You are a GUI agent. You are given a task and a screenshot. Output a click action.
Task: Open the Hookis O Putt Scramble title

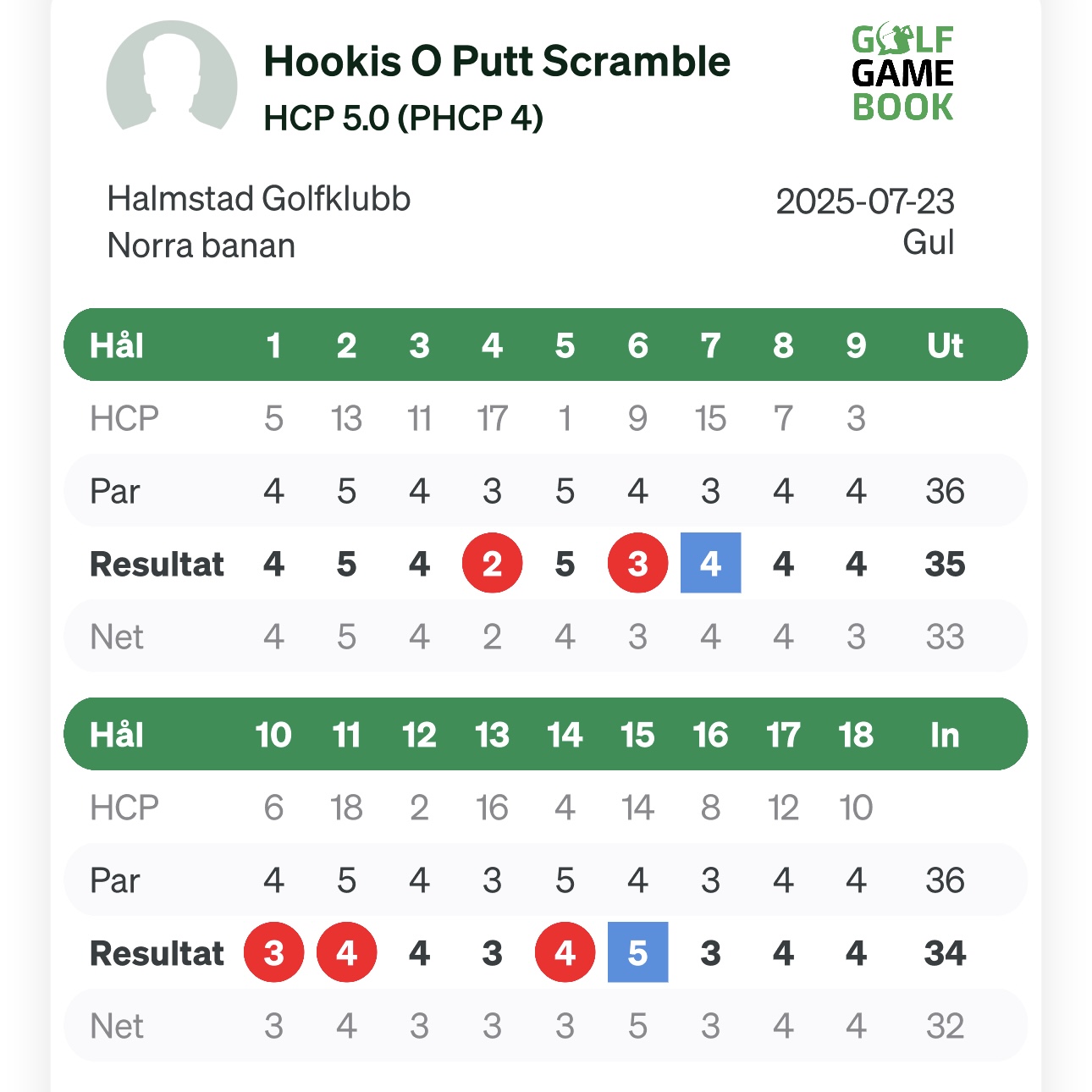point(497,61)
